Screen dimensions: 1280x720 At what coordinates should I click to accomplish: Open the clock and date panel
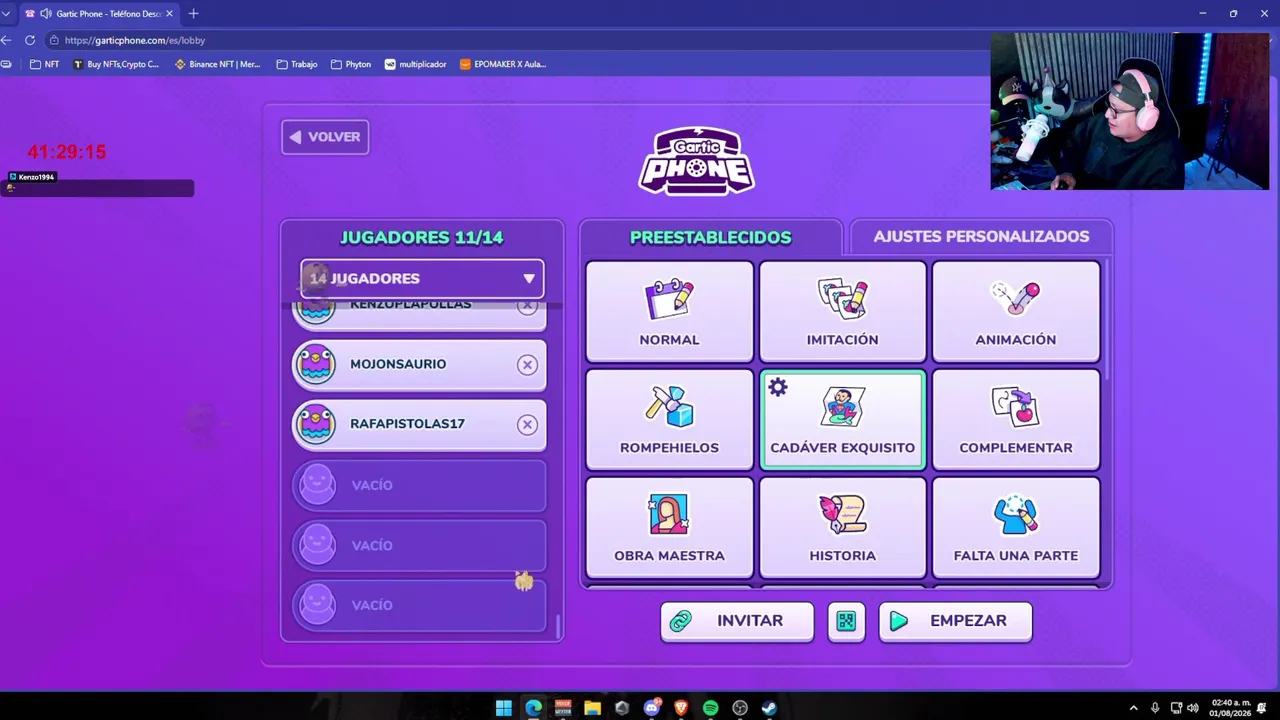point(1230,708)
